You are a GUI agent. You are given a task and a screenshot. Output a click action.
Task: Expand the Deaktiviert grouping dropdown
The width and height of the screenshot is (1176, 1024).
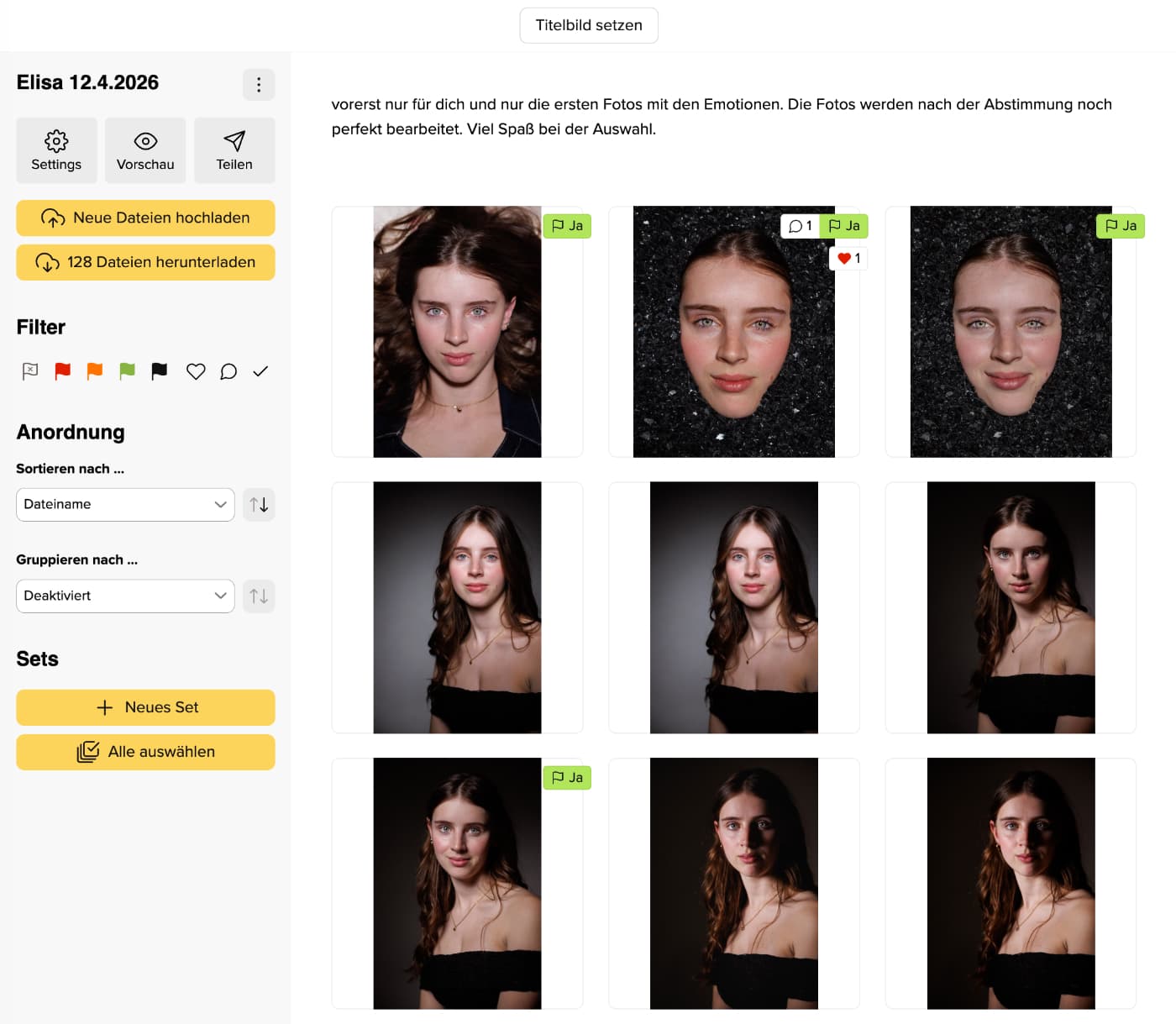click(x=125, y=596)
